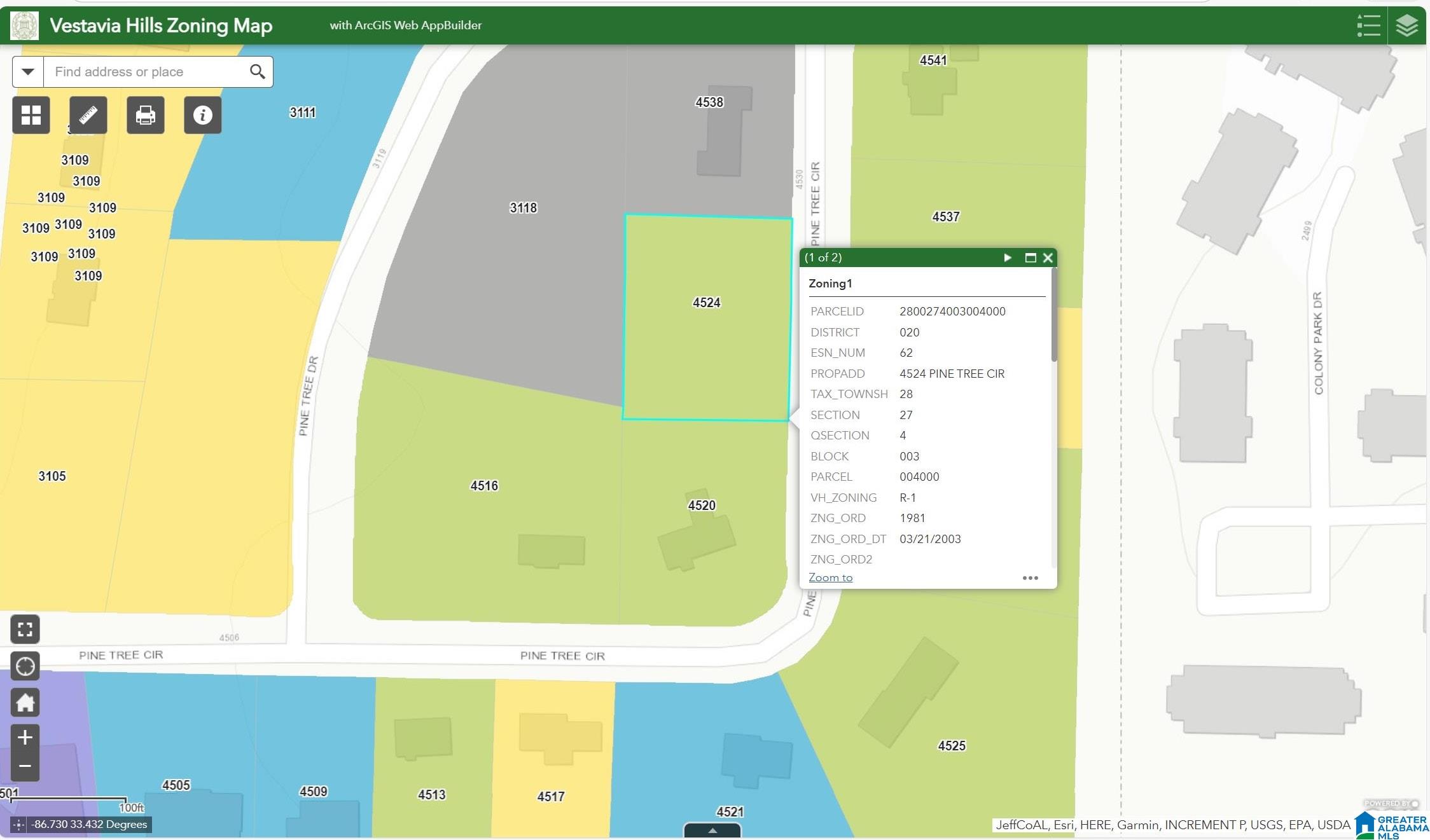Click the My Location target button

point(25,666)
